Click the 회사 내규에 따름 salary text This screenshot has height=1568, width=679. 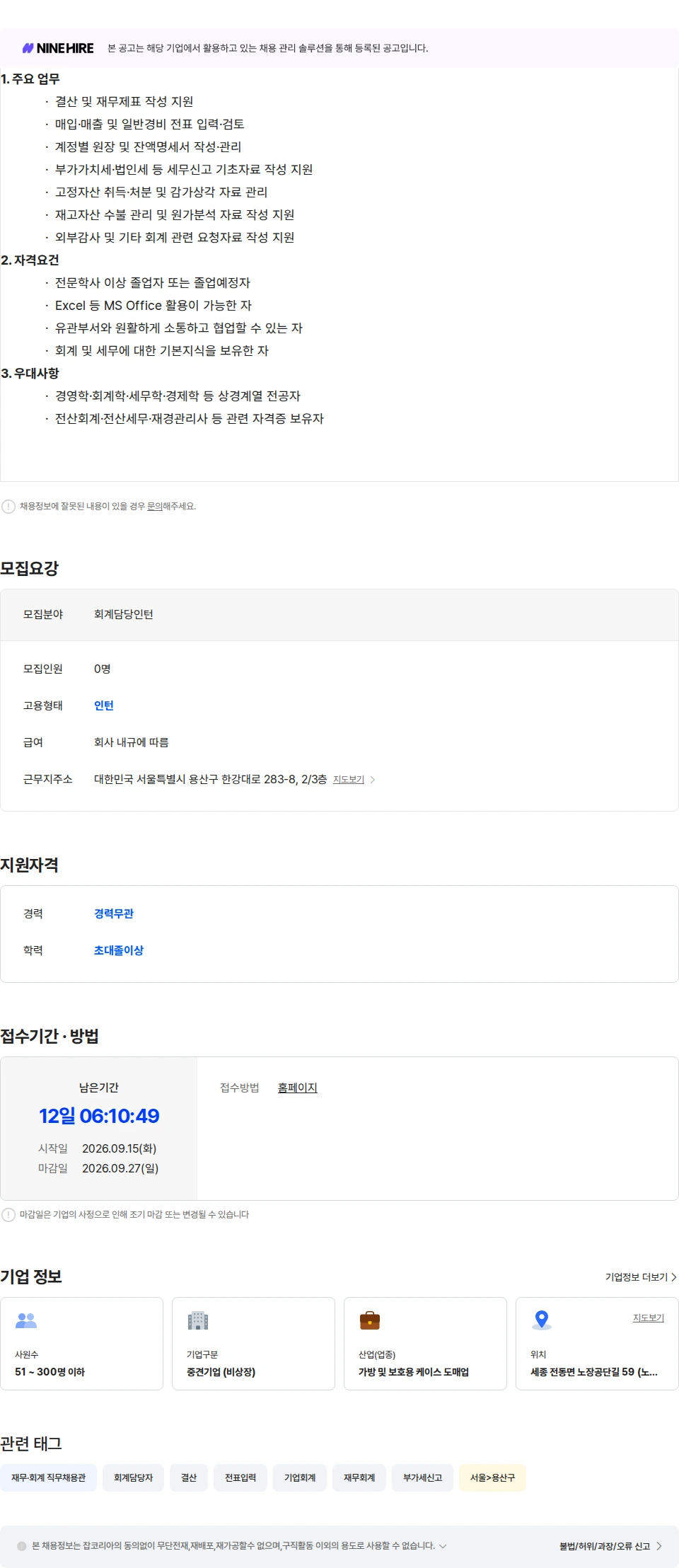132,742
